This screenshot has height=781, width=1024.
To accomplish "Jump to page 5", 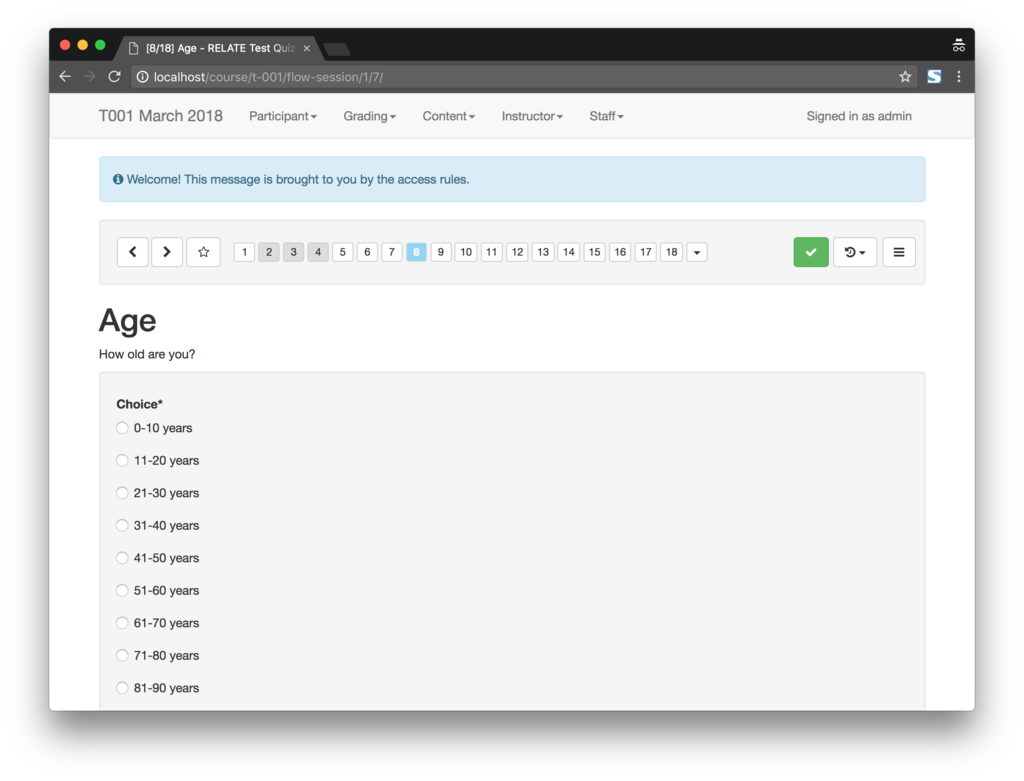I will tap(342, 252).
